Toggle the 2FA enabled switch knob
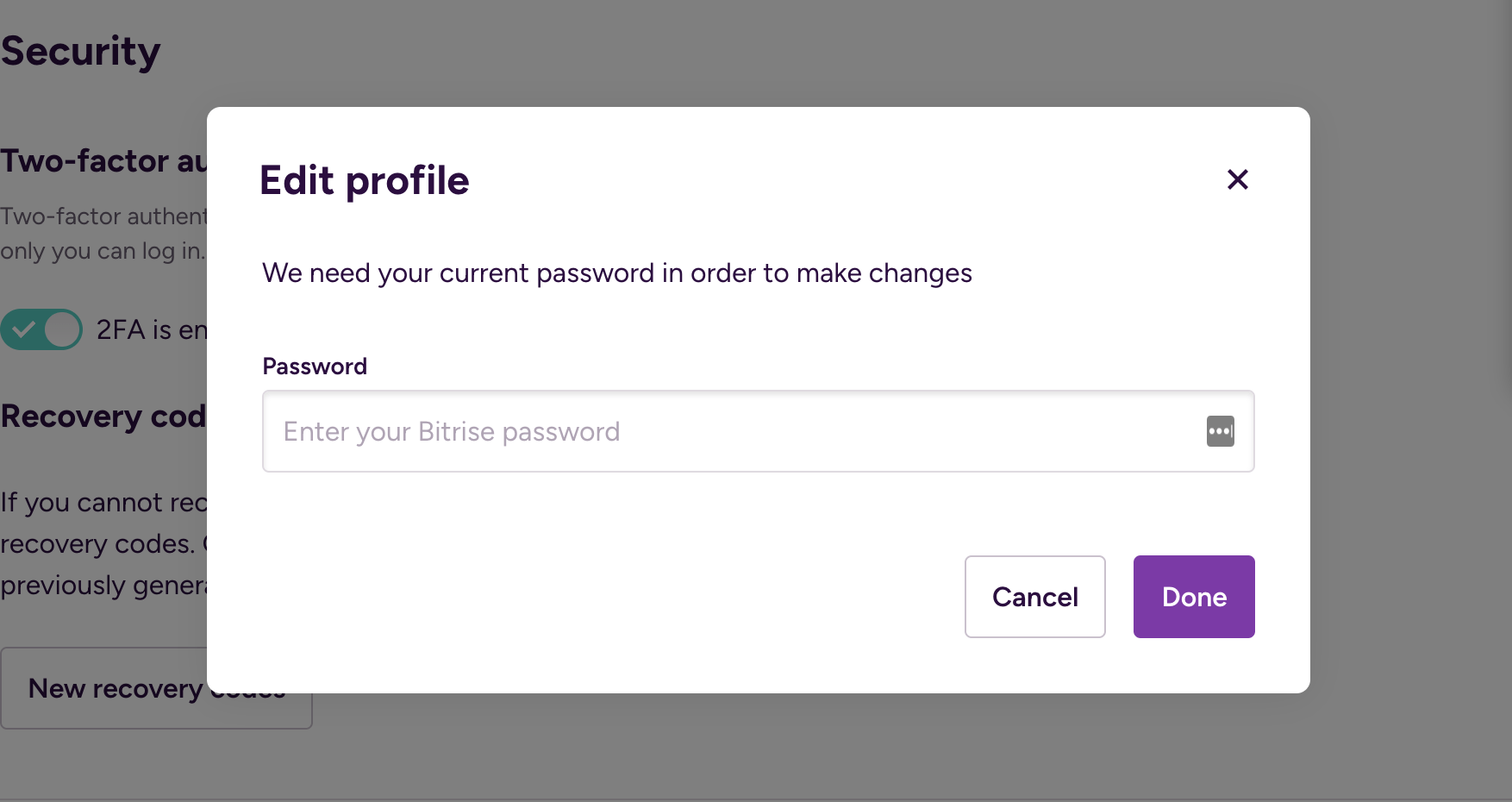 coord(62,329)
